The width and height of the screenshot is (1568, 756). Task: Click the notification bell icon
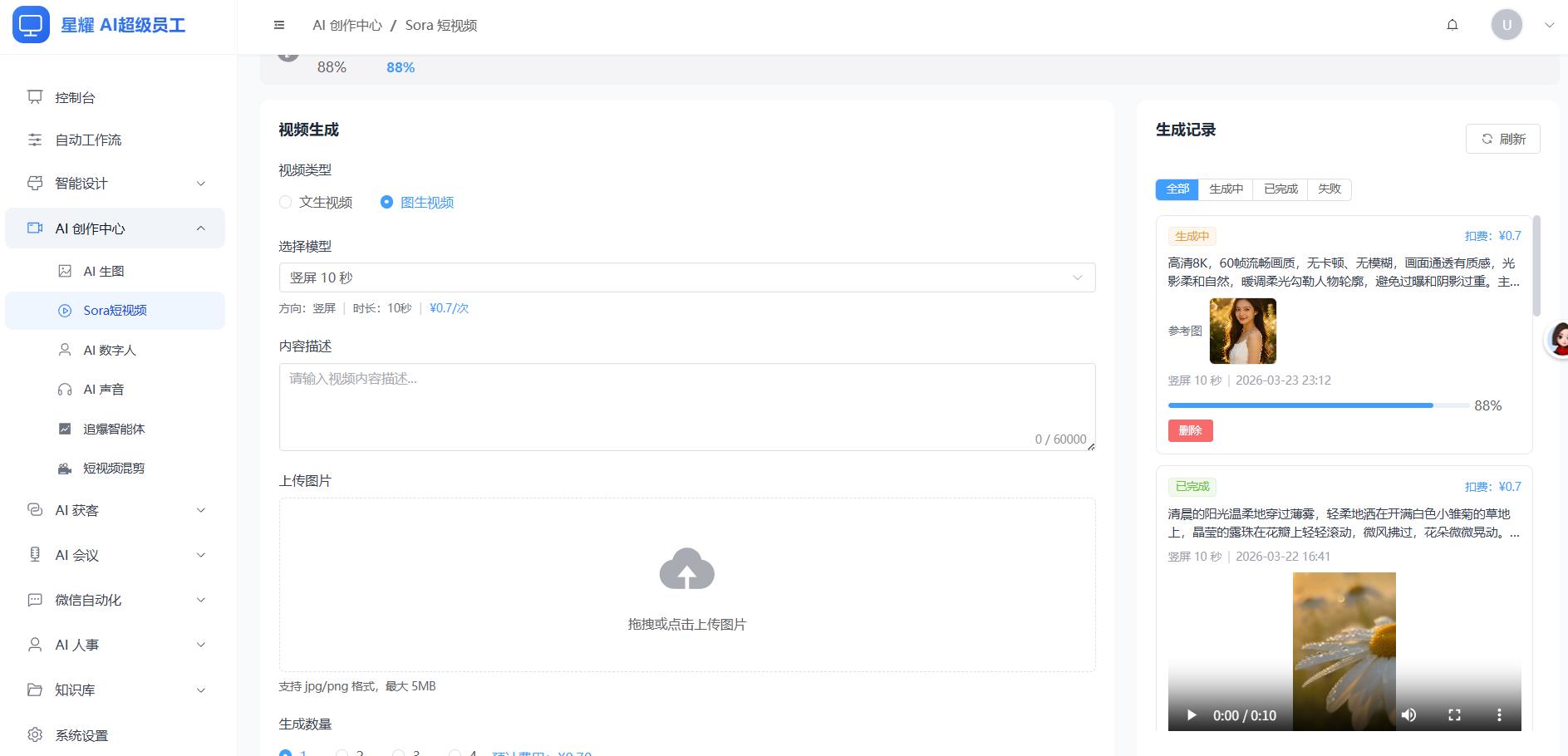1452,25
